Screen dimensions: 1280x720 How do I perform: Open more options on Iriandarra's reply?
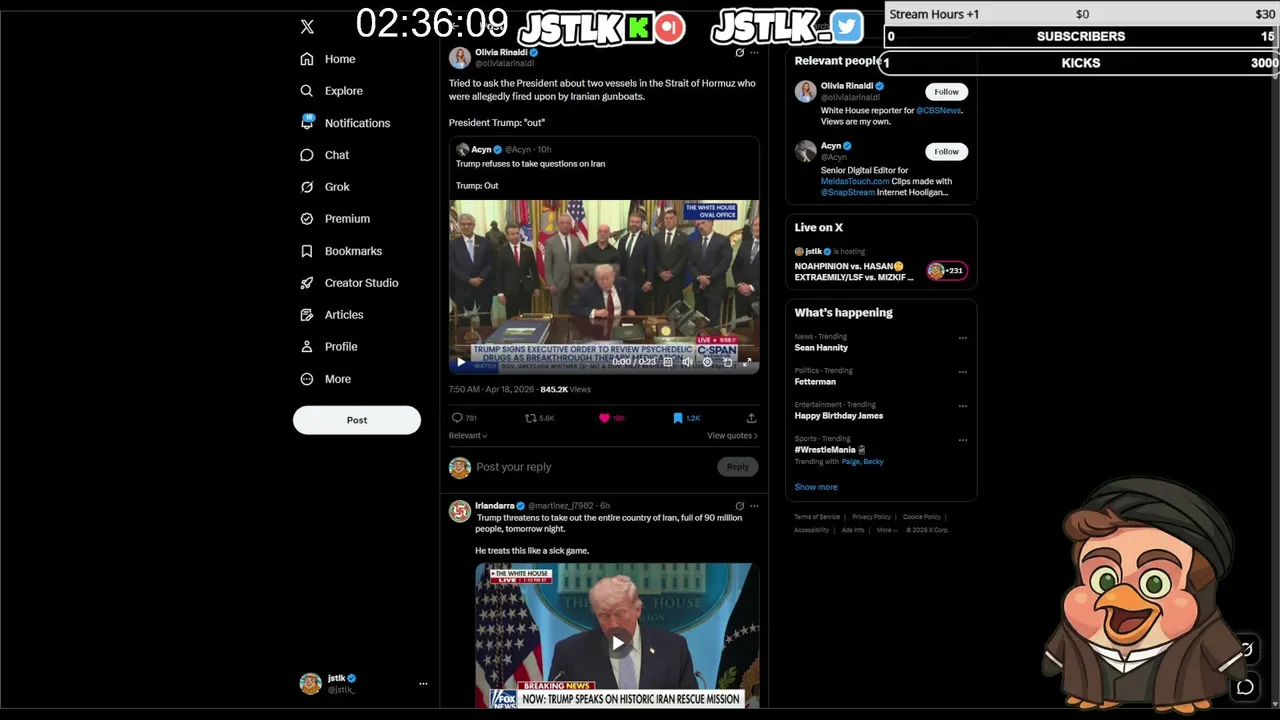754,506
